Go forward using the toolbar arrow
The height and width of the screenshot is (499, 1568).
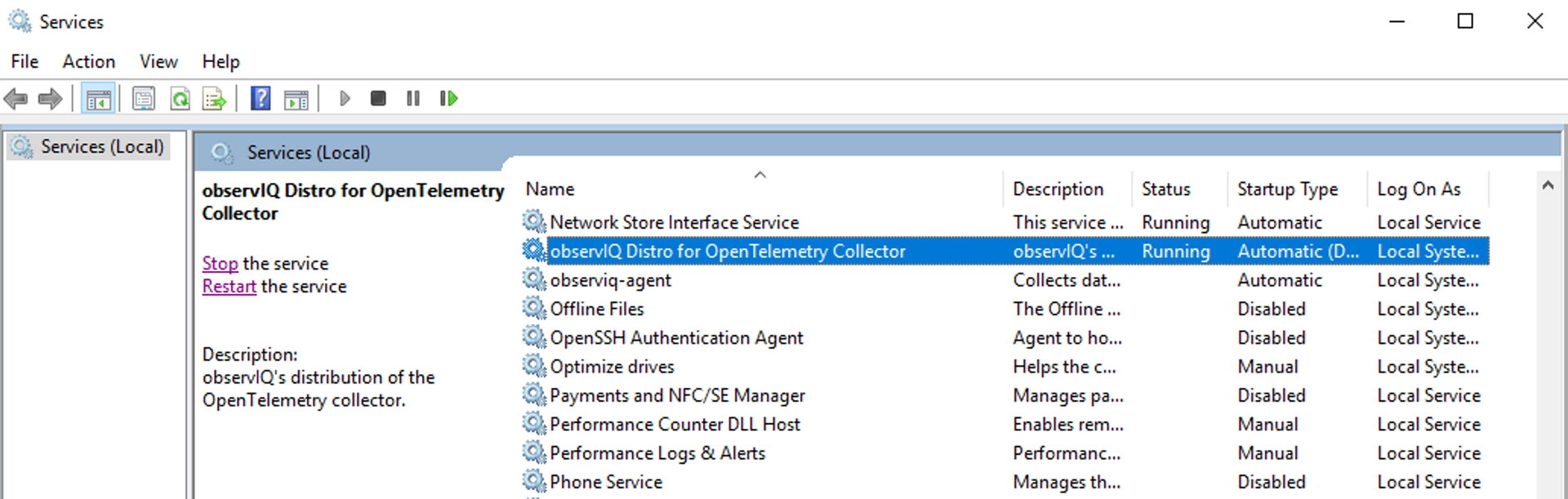coord(51,99)
